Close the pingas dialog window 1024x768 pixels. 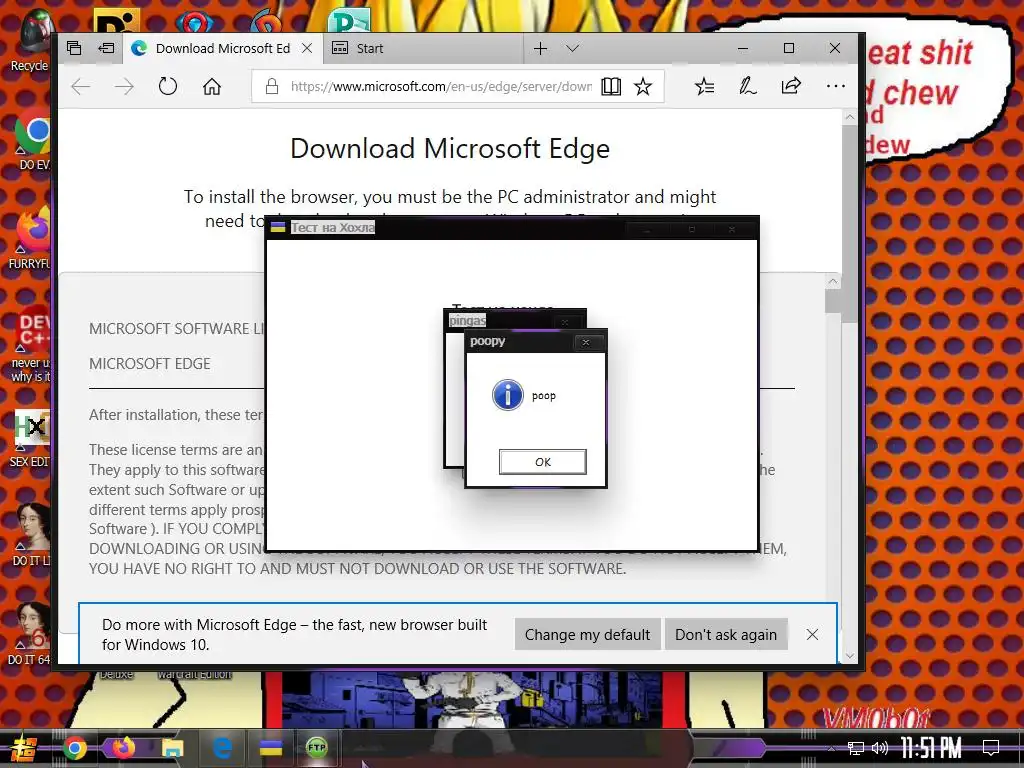[x=565, y=322]
